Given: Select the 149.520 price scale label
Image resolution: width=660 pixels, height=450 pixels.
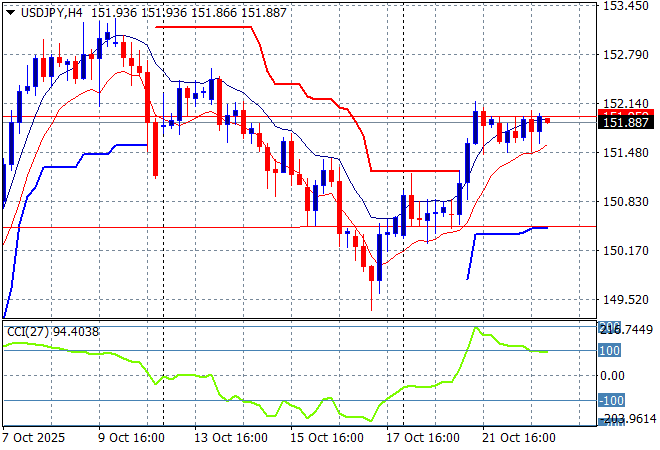Looking at the screenshot, I should click(626, 300).
